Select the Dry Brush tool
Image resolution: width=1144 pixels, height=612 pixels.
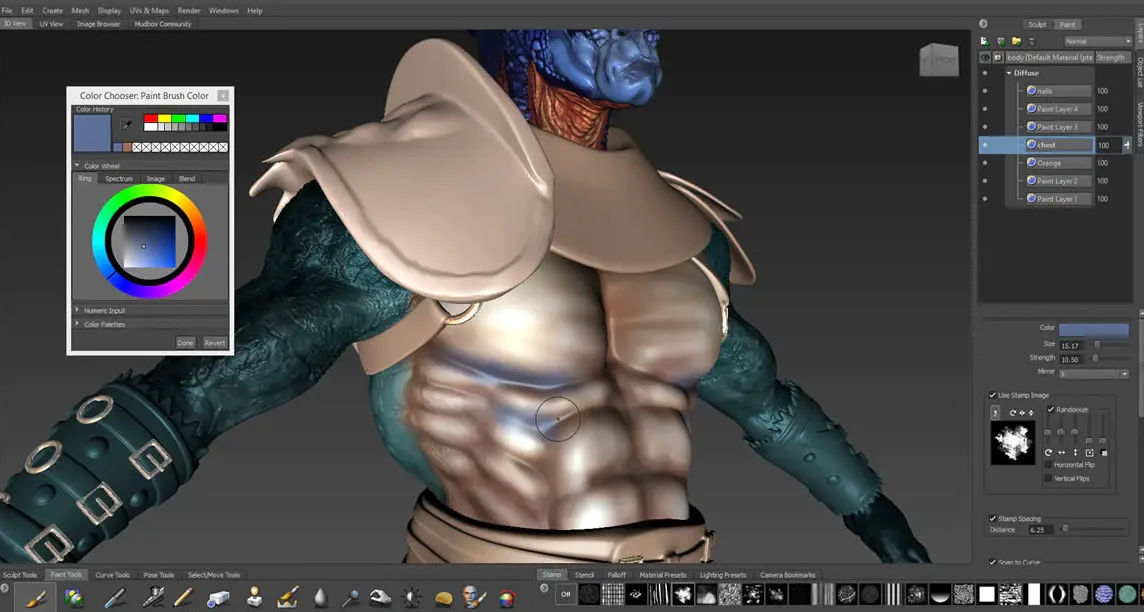coord(288,599)
